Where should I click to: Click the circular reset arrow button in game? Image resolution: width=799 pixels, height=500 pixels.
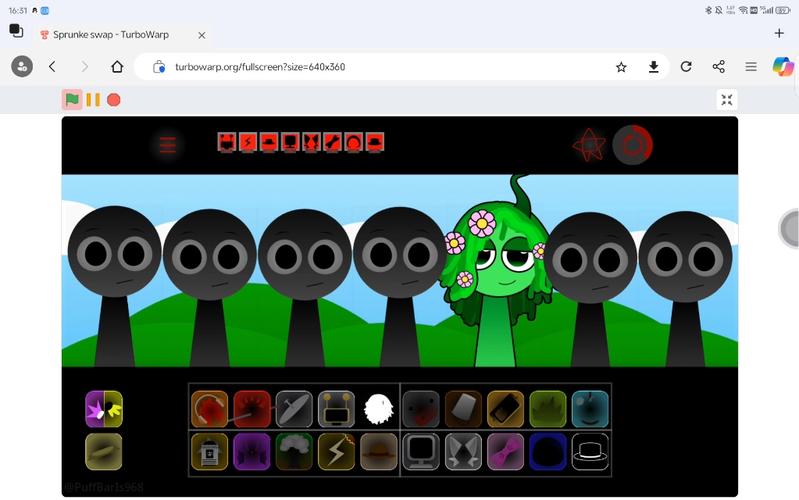(632, 145)
